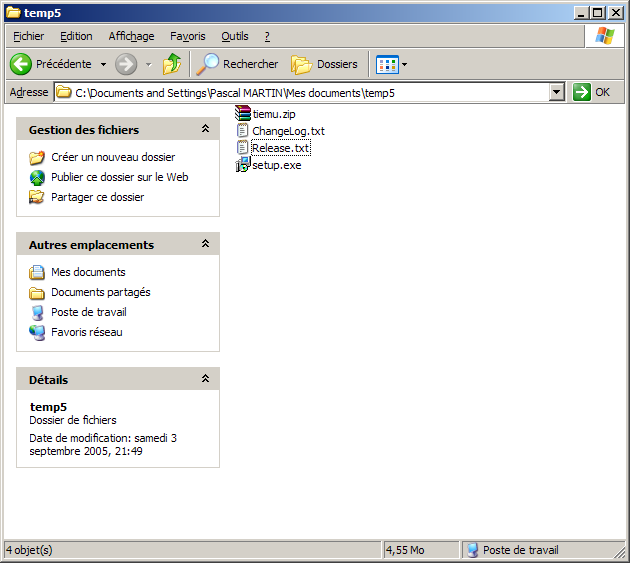This screenshot has height=563, width=630.
Task: Click the Poste de travail status bar icon
Action: (x=472, y=550)
